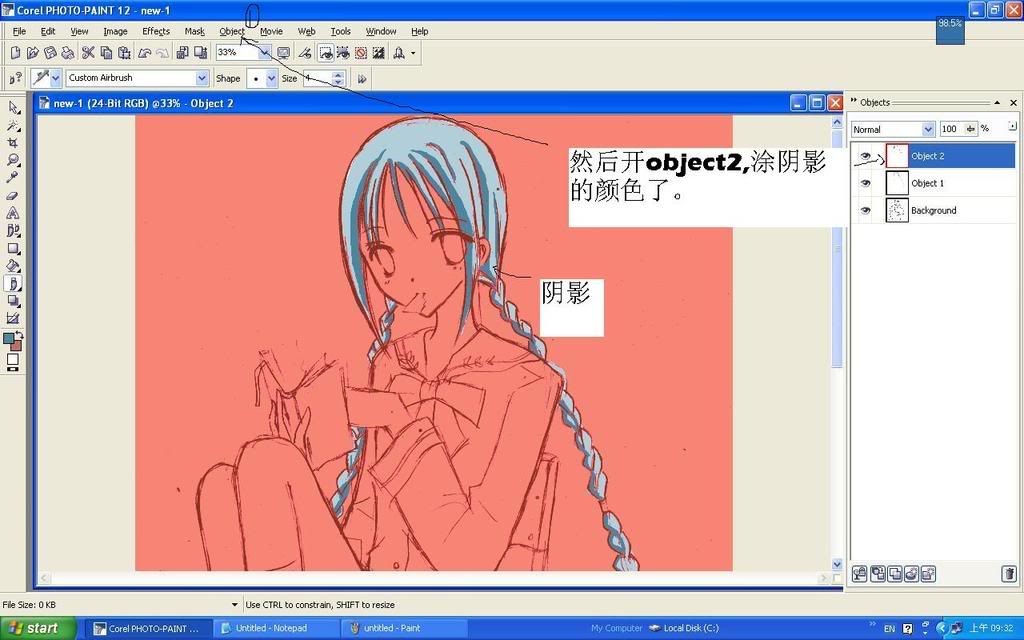This screenshot has height=640, width=1024.
Task: Hide Object 1 with its eye icon
Action: pos(865,184)
